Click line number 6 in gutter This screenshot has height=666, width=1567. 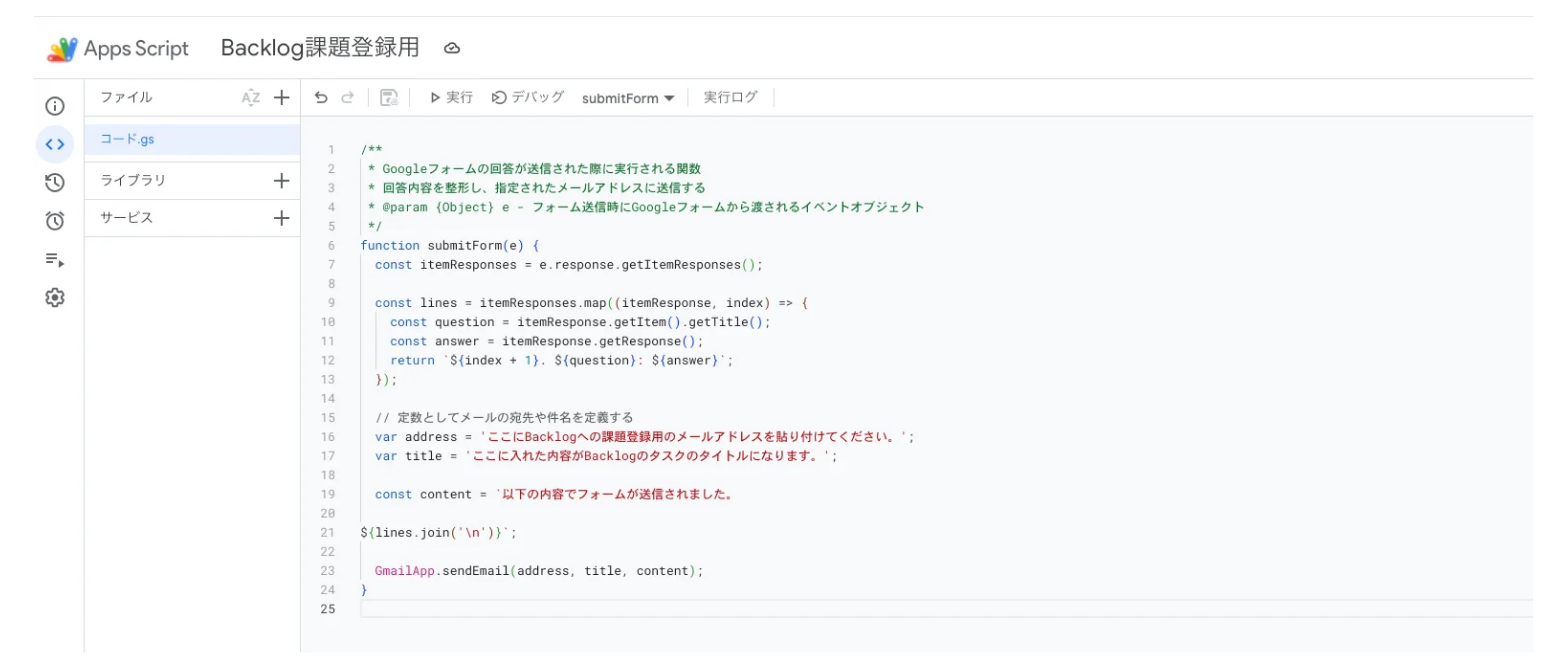click(x=331, y=246)
